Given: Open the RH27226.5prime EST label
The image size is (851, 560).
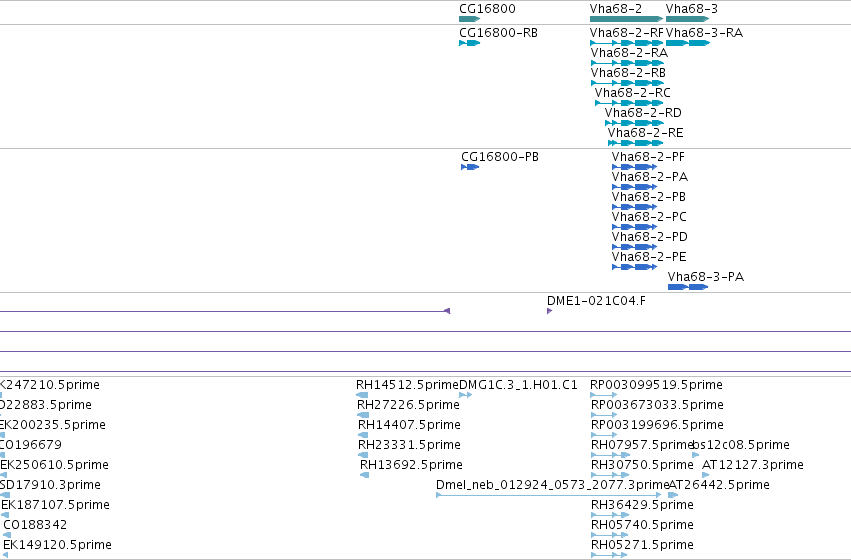Looking at the screenshot, I should point(408,405).
